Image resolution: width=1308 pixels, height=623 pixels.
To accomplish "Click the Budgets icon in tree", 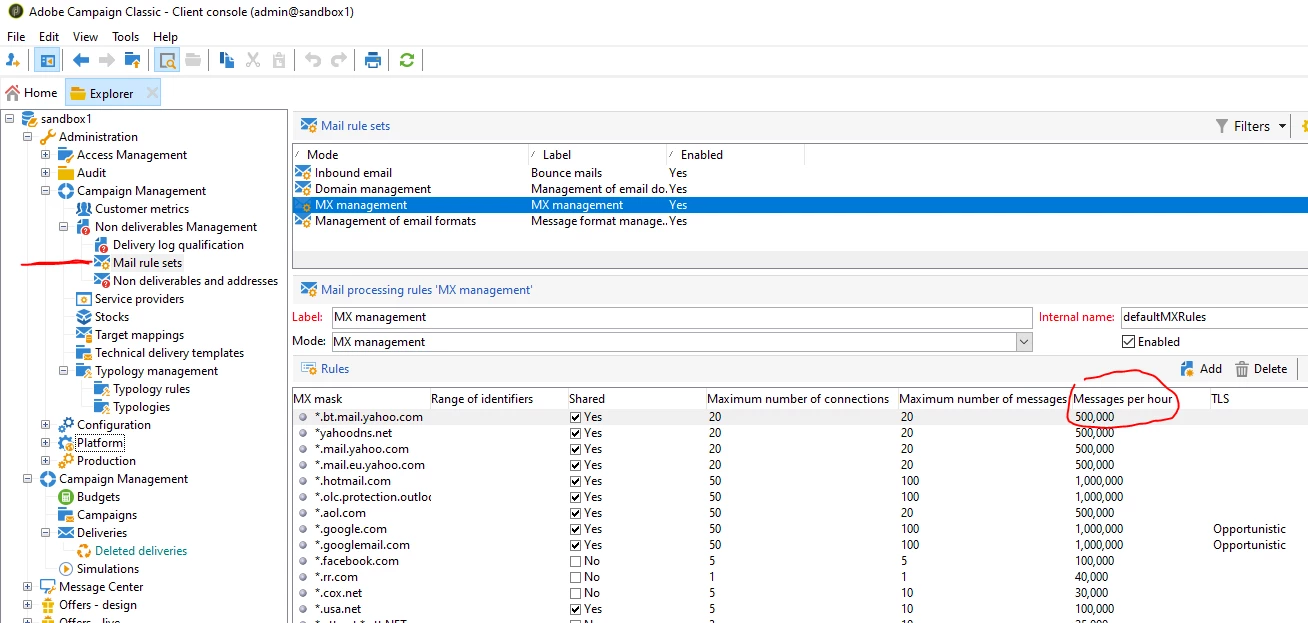I will click(x=66, y=497).
